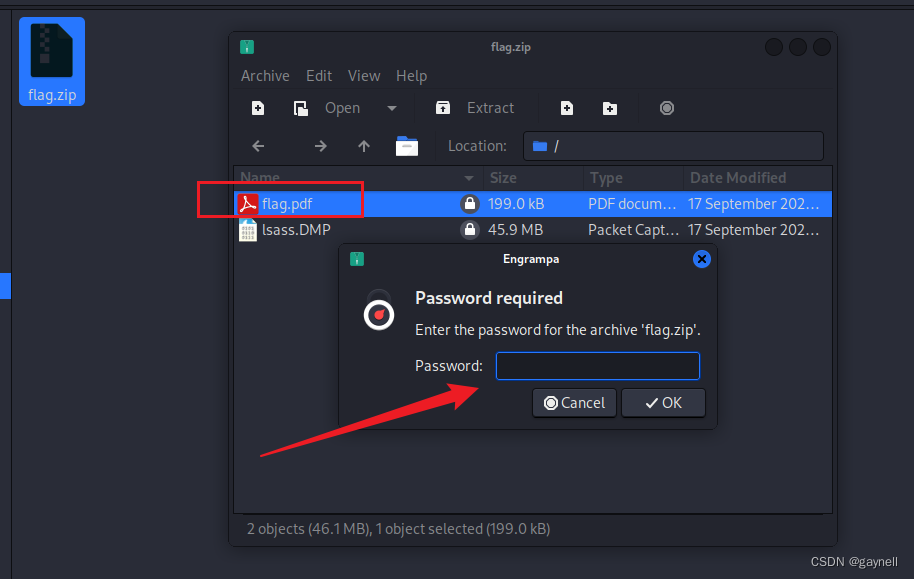Screen dimensions: 914x579
Task: Go back using the navigation arrow
Action: click(258, 146)
